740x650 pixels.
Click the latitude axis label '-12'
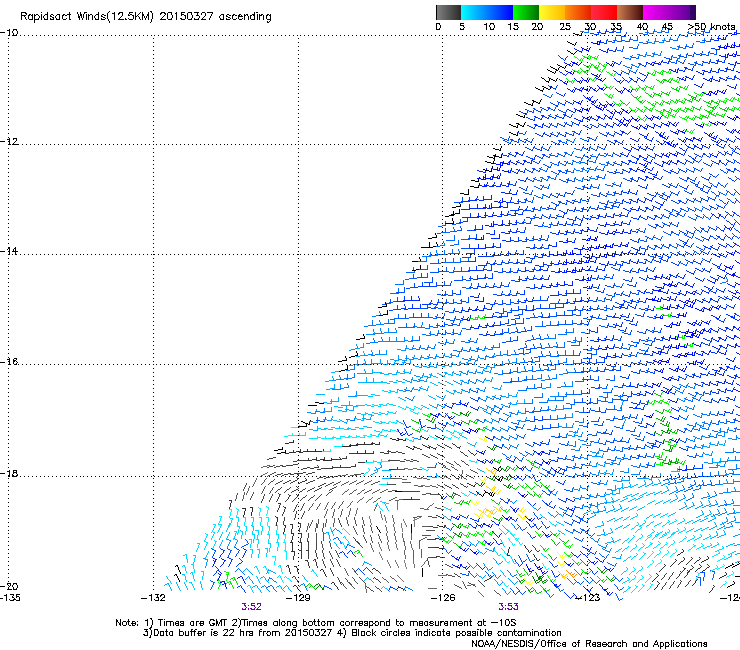tap(9, 142)
